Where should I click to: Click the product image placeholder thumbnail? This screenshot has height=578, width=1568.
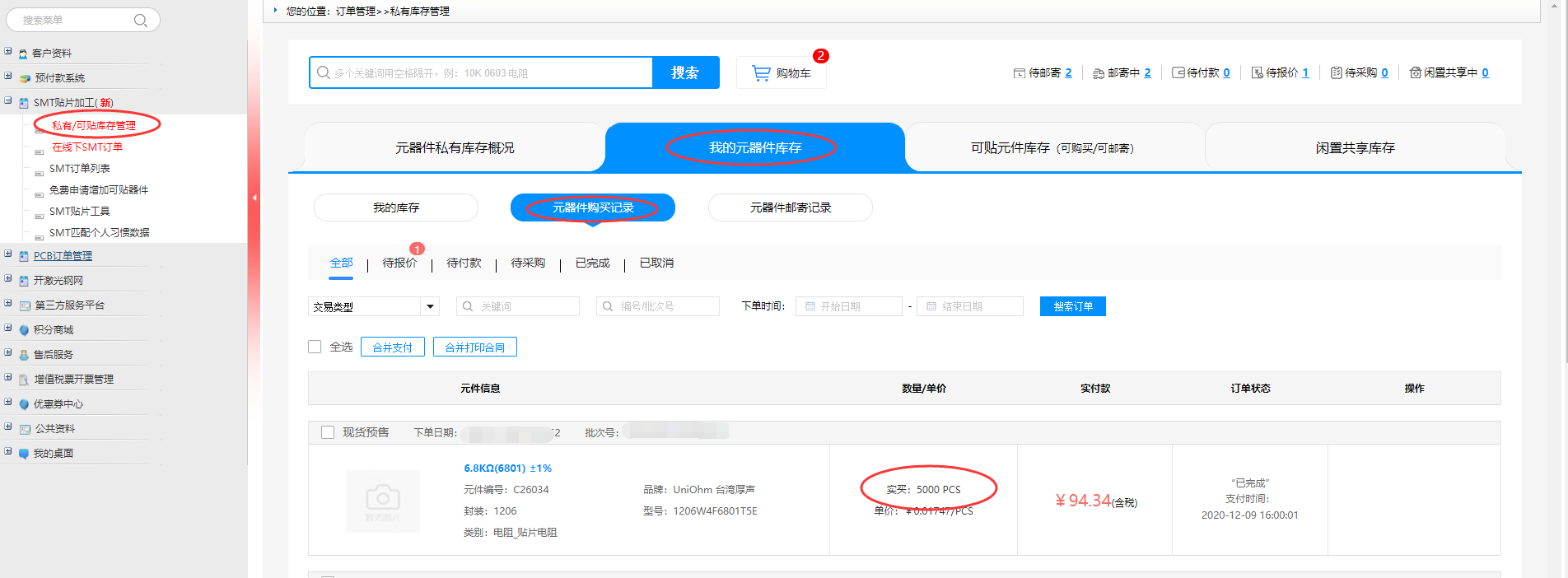pyautogui.click(x=383, y=501)
